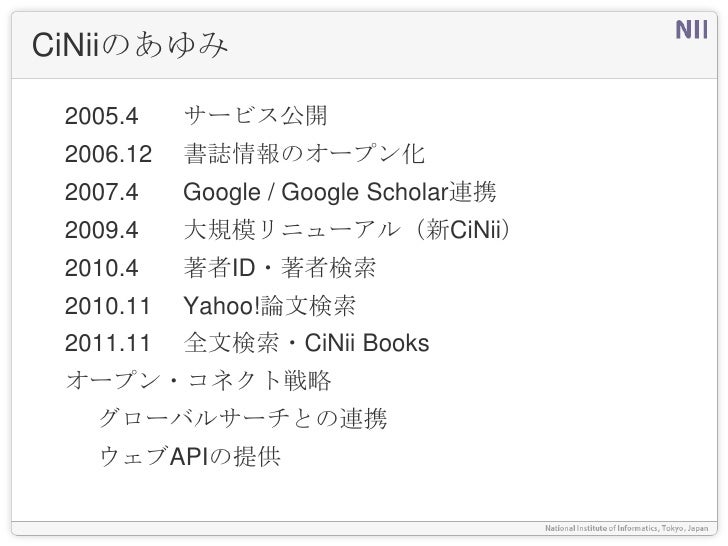Image resolution: width=728 pixels, height=546 pixels.
Task: Select the サービス公開 text line
Action: [256, 115]
